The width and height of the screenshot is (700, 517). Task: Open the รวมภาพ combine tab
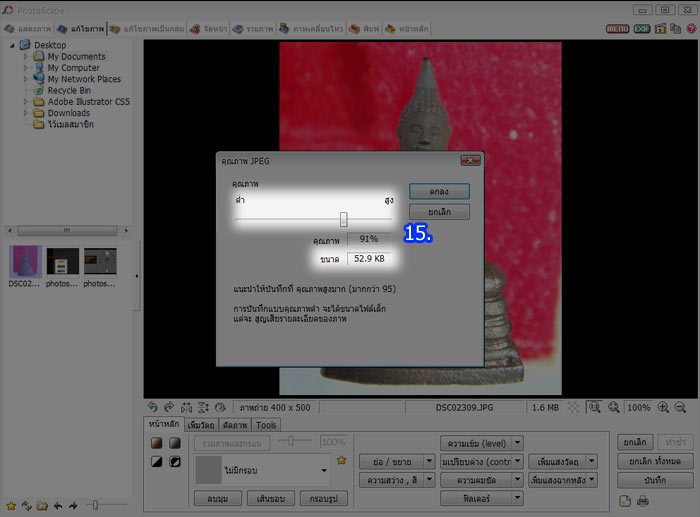tap(253, 29)
